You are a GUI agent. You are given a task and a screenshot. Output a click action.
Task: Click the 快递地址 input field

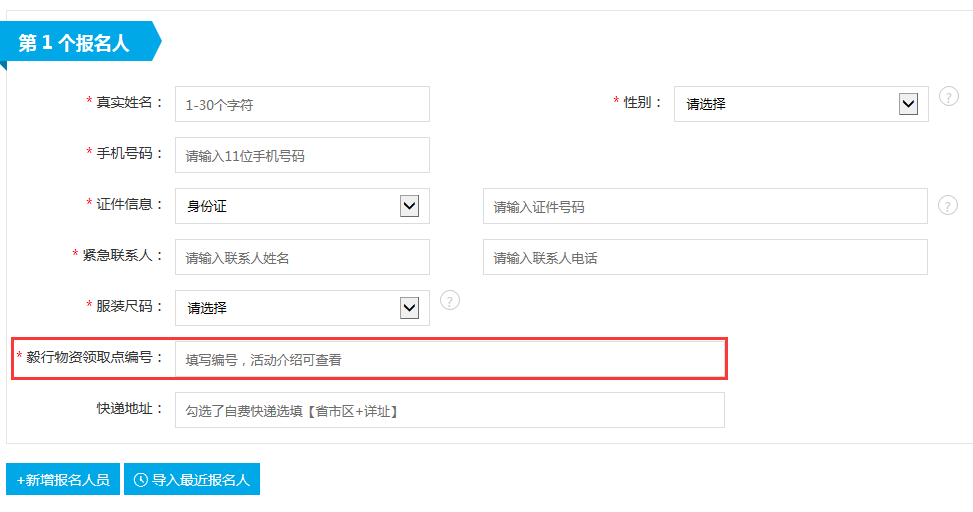[450, 410]
